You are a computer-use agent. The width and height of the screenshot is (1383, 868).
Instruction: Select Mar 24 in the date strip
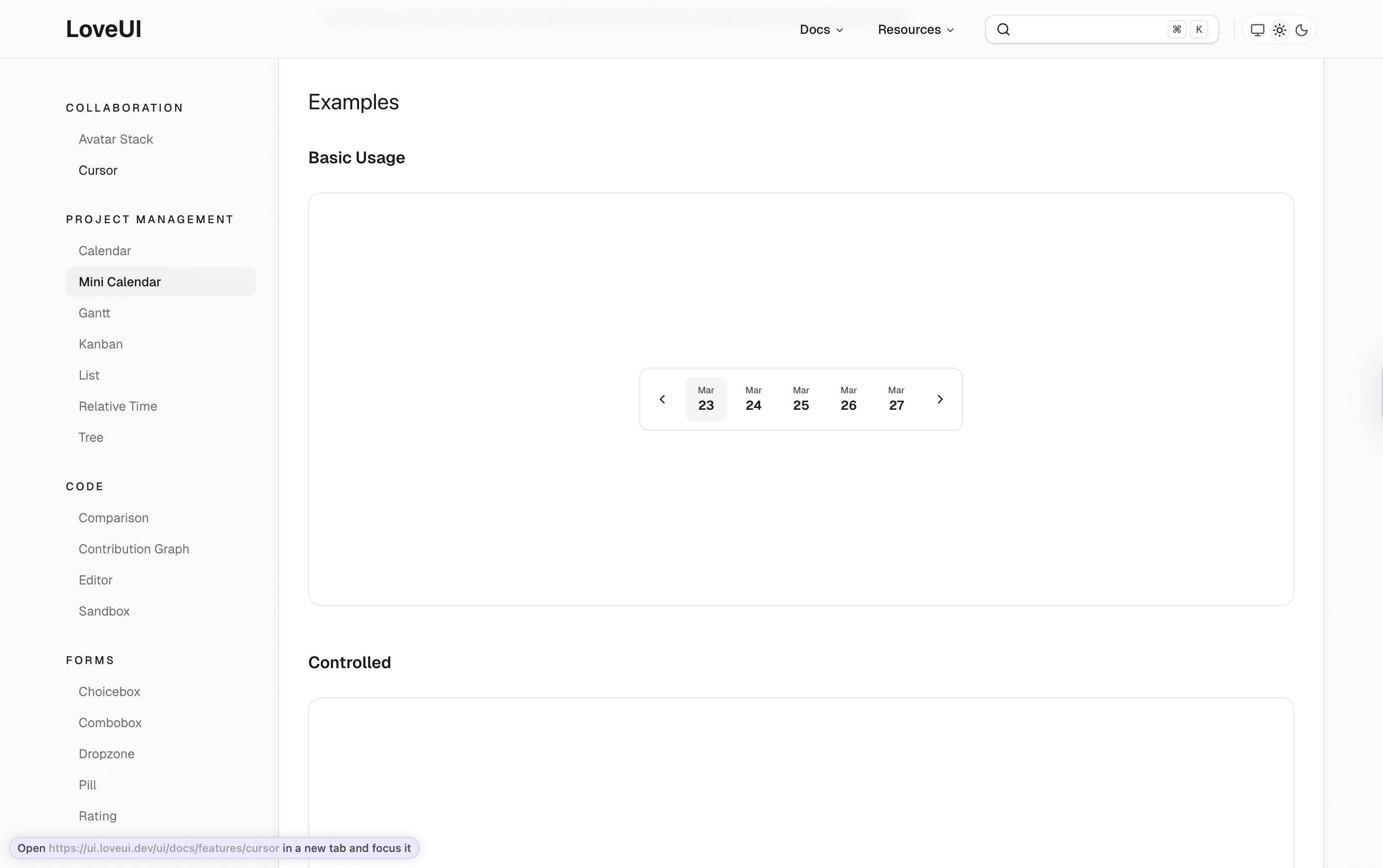click(x=753, y=398)
